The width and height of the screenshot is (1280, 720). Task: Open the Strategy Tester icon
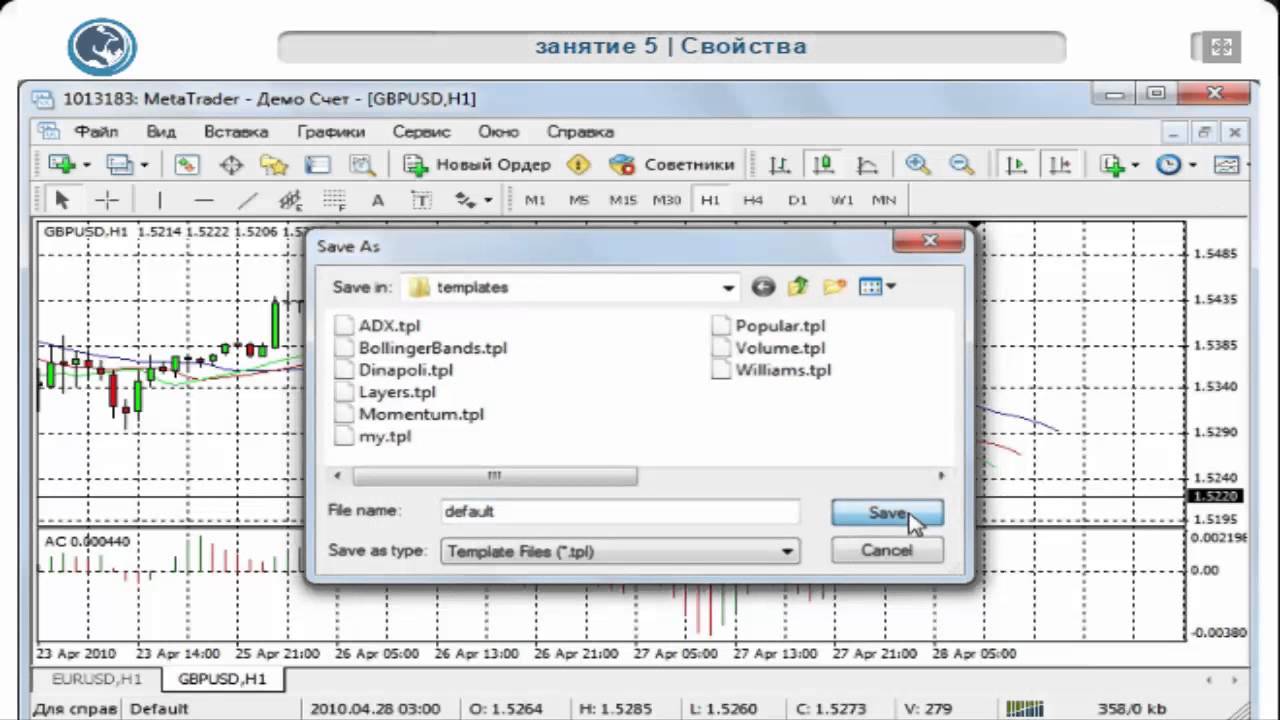361,165
